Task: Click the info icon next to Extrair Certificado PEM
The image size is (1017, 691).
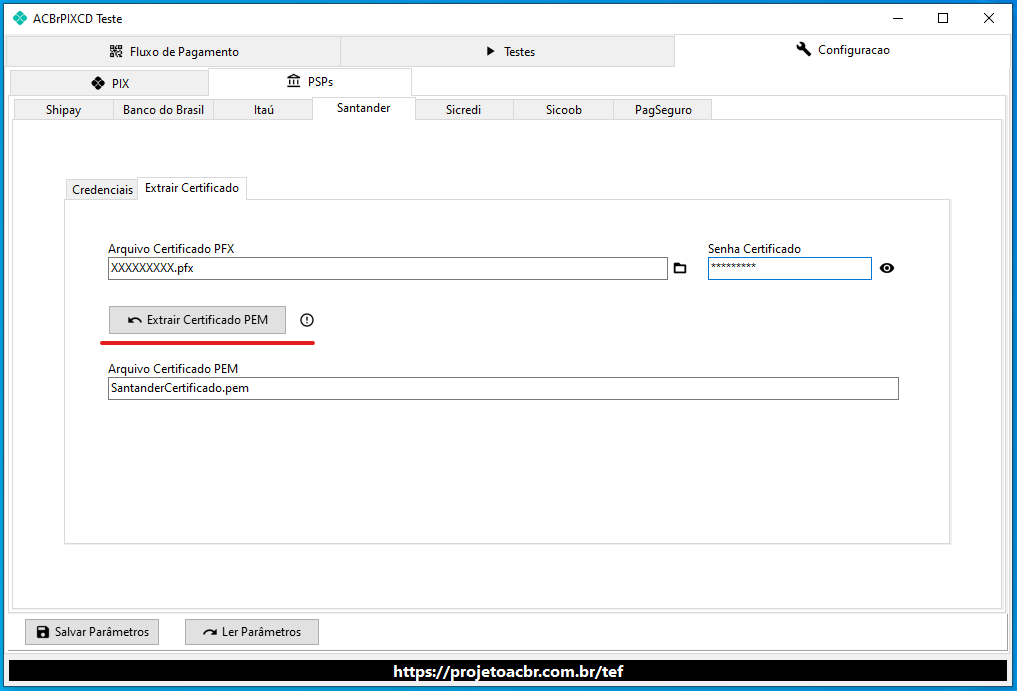Action: tap(307, 320)
